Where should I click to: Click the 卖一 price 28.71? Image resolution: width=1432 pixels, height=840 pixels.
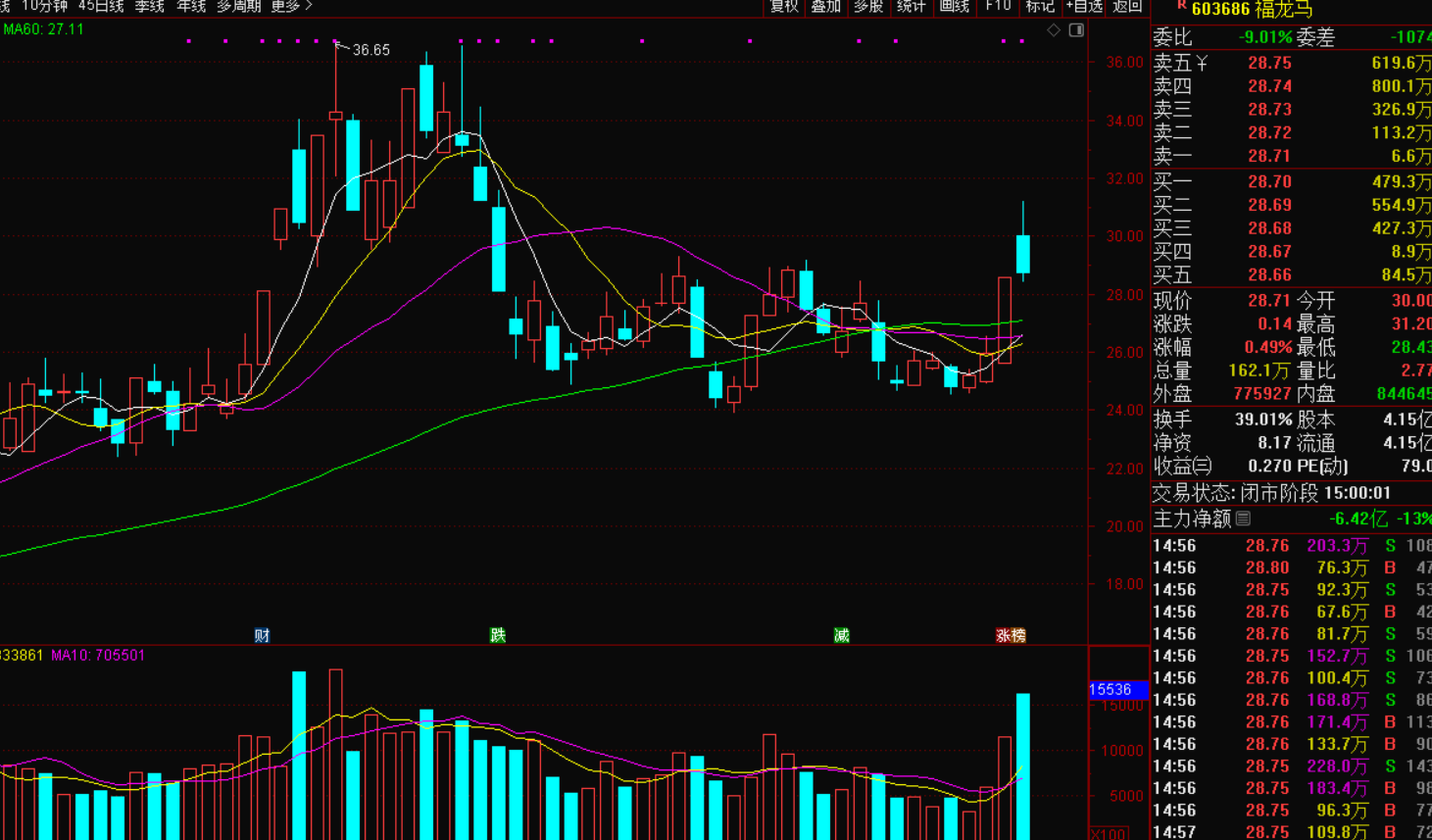(1269, 156)
